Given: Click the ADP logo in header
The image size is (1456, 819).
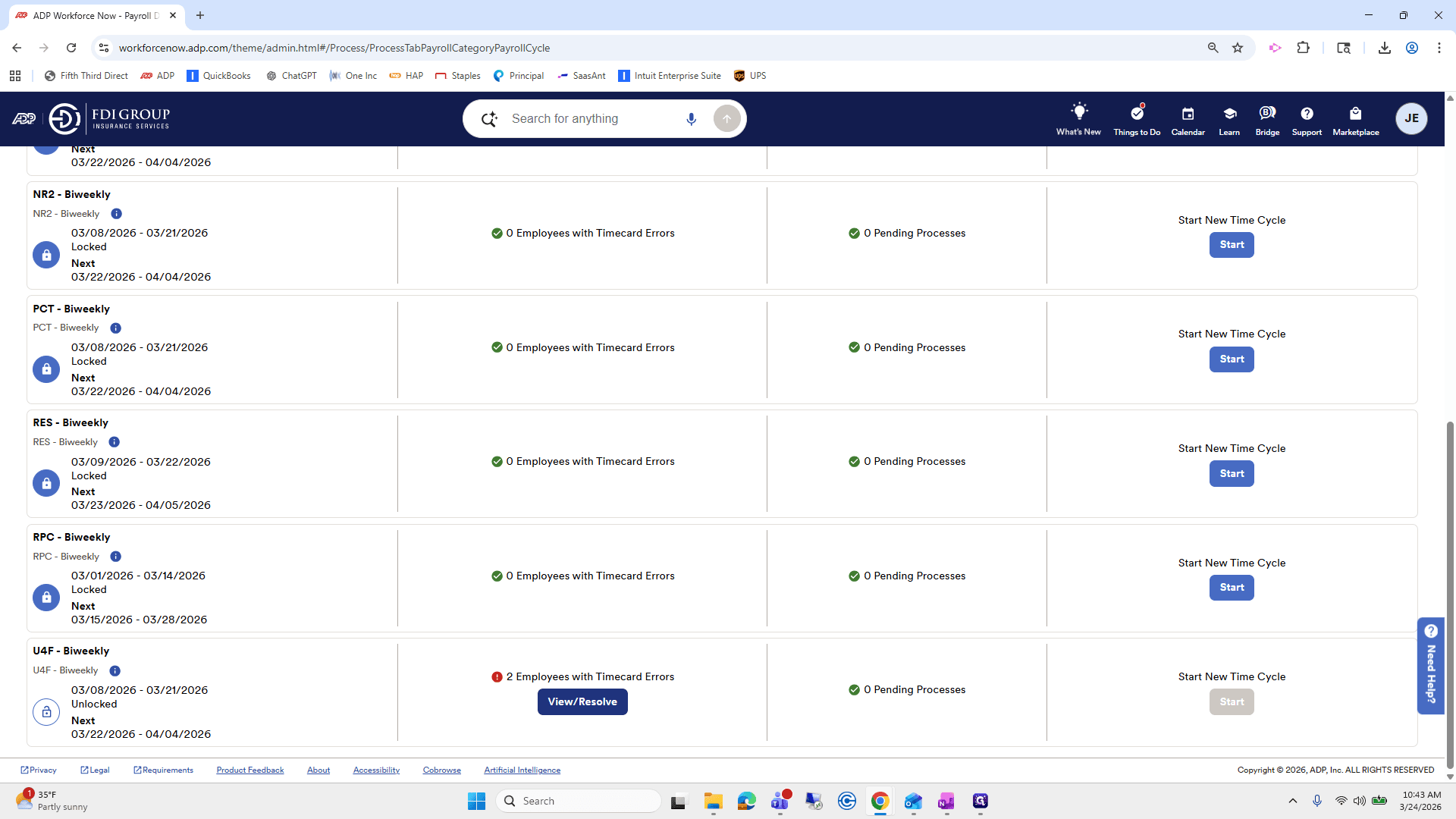Looking at the screenshot, I should point(24,118).
